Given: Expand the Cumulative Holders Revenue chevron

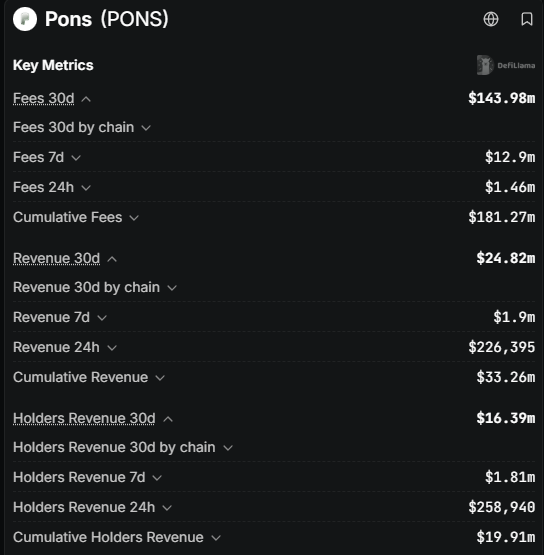Looking at the screenshot, I should (x=216, y=538).
